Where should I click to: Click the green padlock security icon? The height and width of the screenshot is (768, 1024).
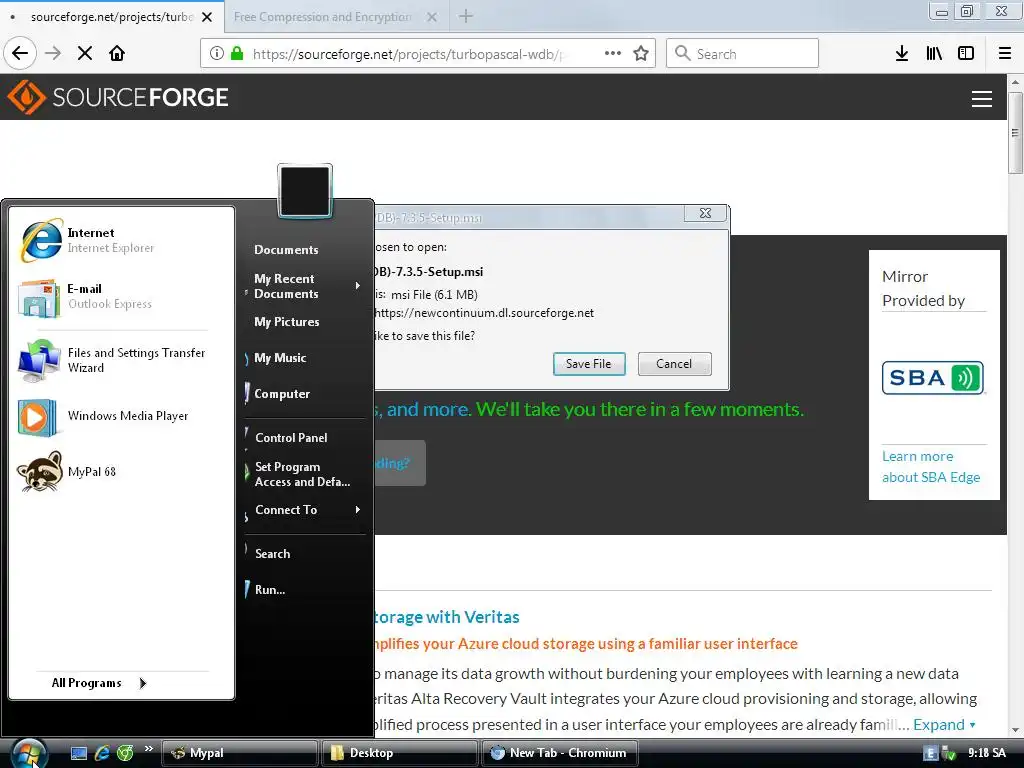coord(237,54)
